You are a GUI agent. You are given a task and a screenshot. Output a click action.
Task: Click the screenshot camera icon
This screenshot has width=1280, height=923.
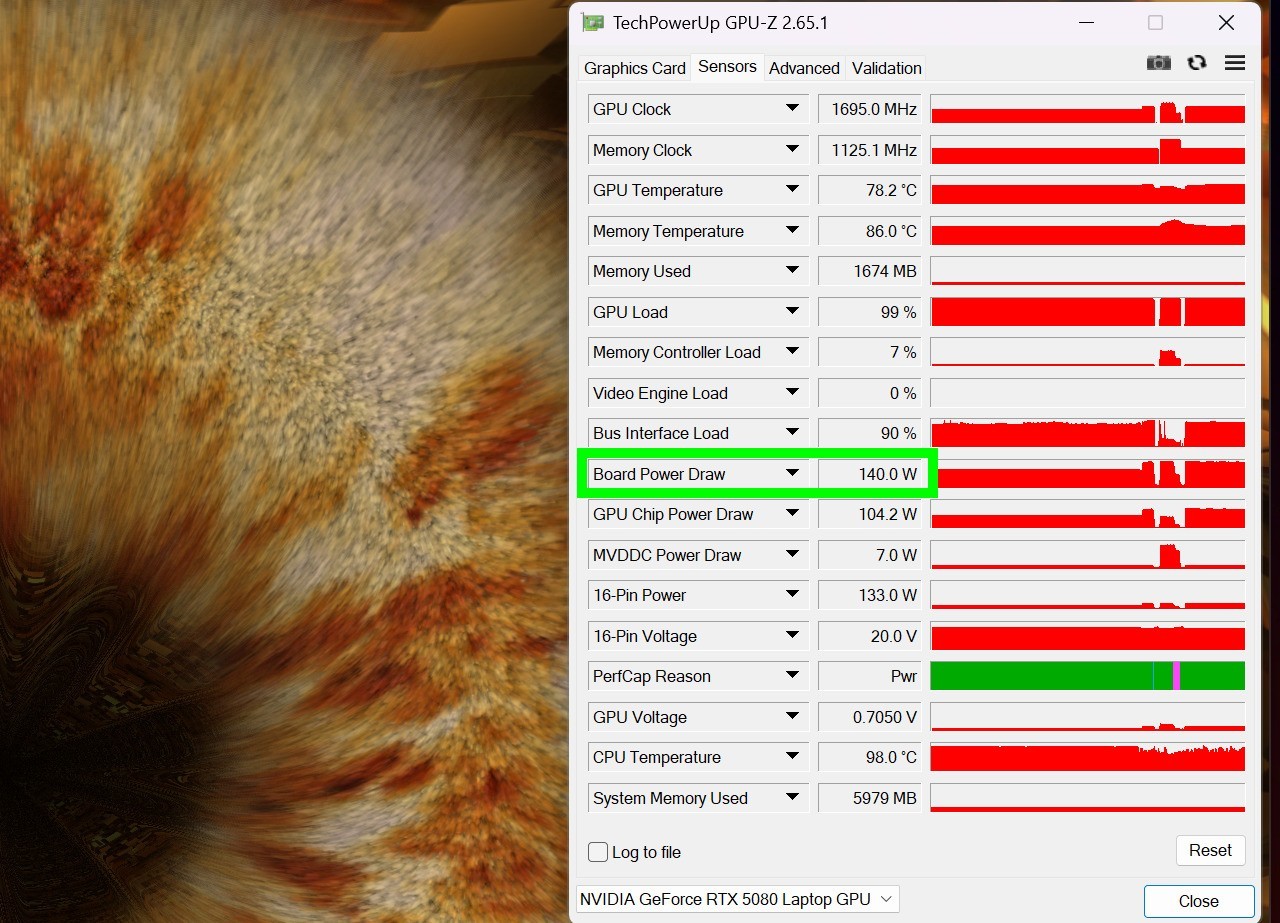click(x=1158, y=63)
